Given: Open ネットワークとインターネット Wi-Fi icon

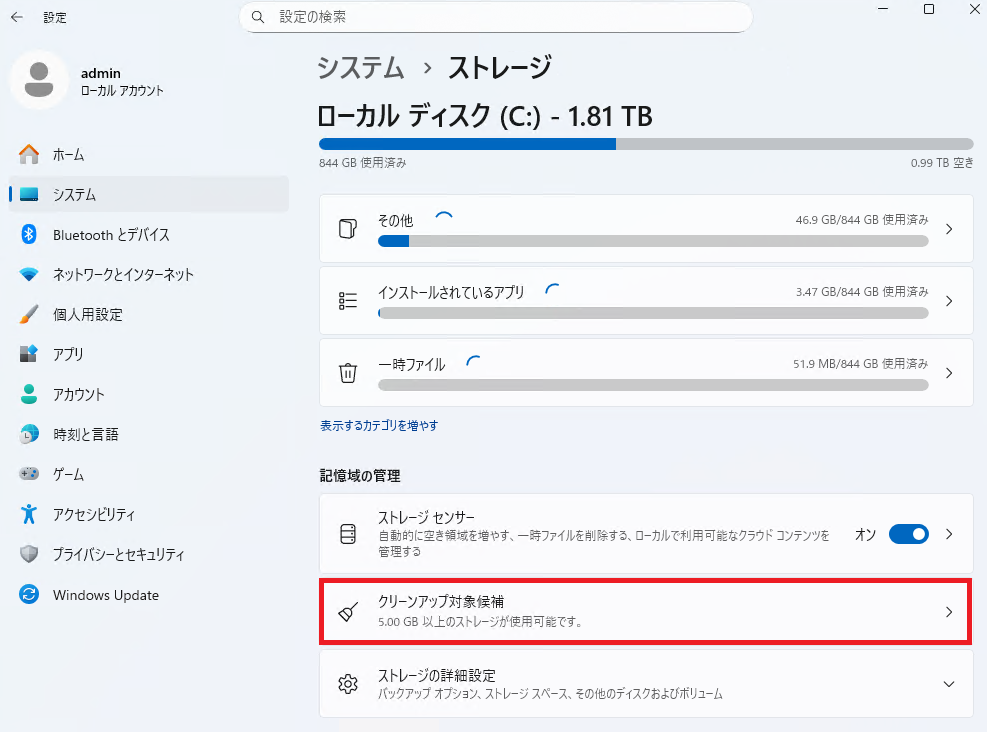Looking at the screenshot, I should 29,274.
